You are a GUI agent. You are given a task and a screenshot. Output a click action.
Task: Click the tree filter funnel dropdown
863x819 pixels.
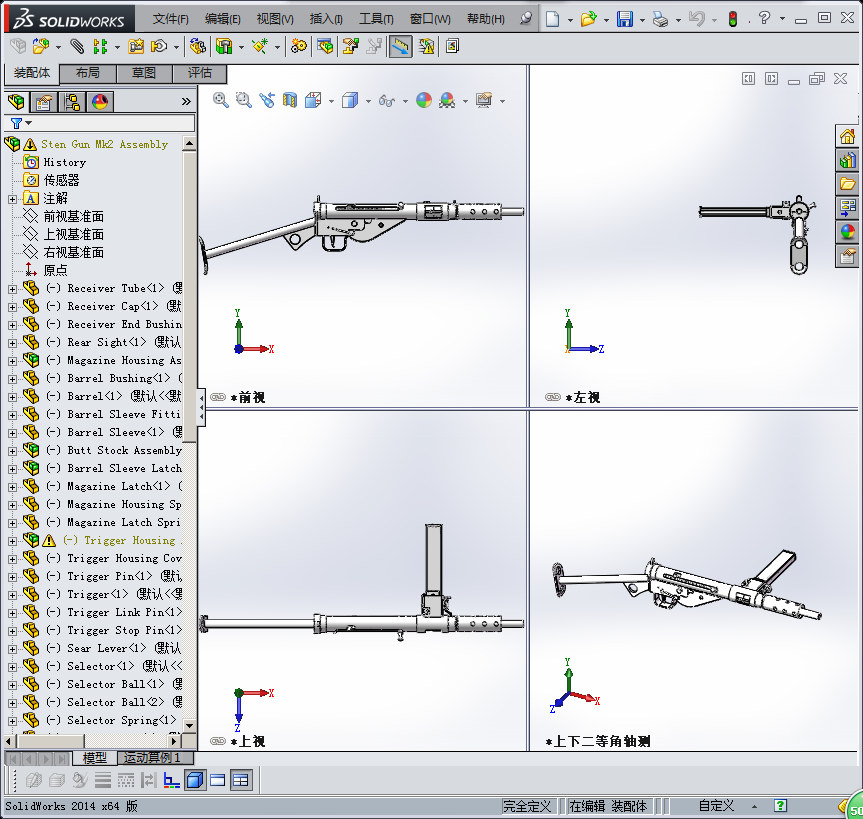pyautogui.click(x=21, y=123)
